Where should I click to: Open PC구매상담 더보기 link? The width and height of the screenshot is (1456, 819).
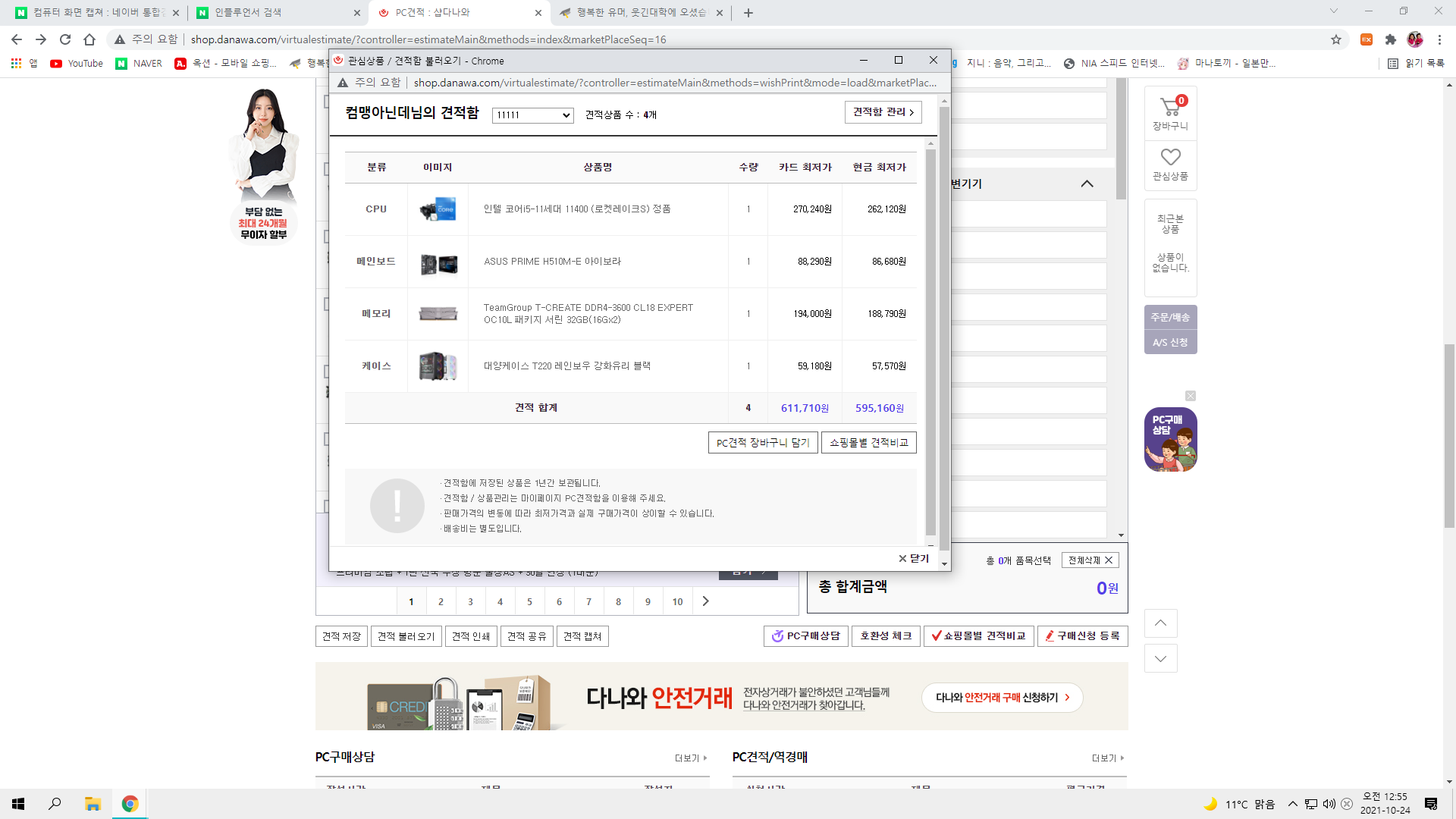691,758
